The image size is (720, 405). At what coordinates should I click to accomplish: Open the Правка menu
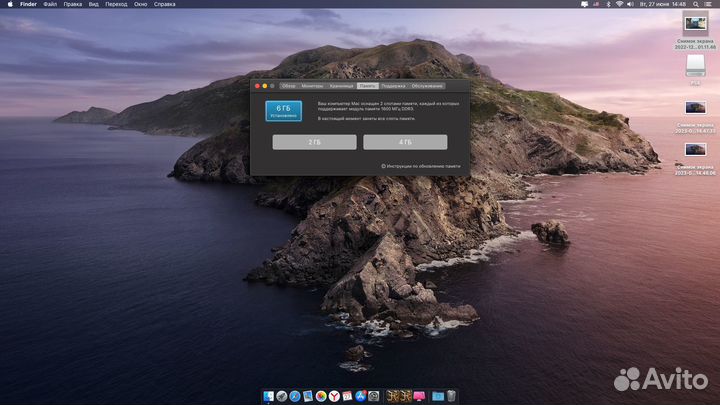point(73,4)
